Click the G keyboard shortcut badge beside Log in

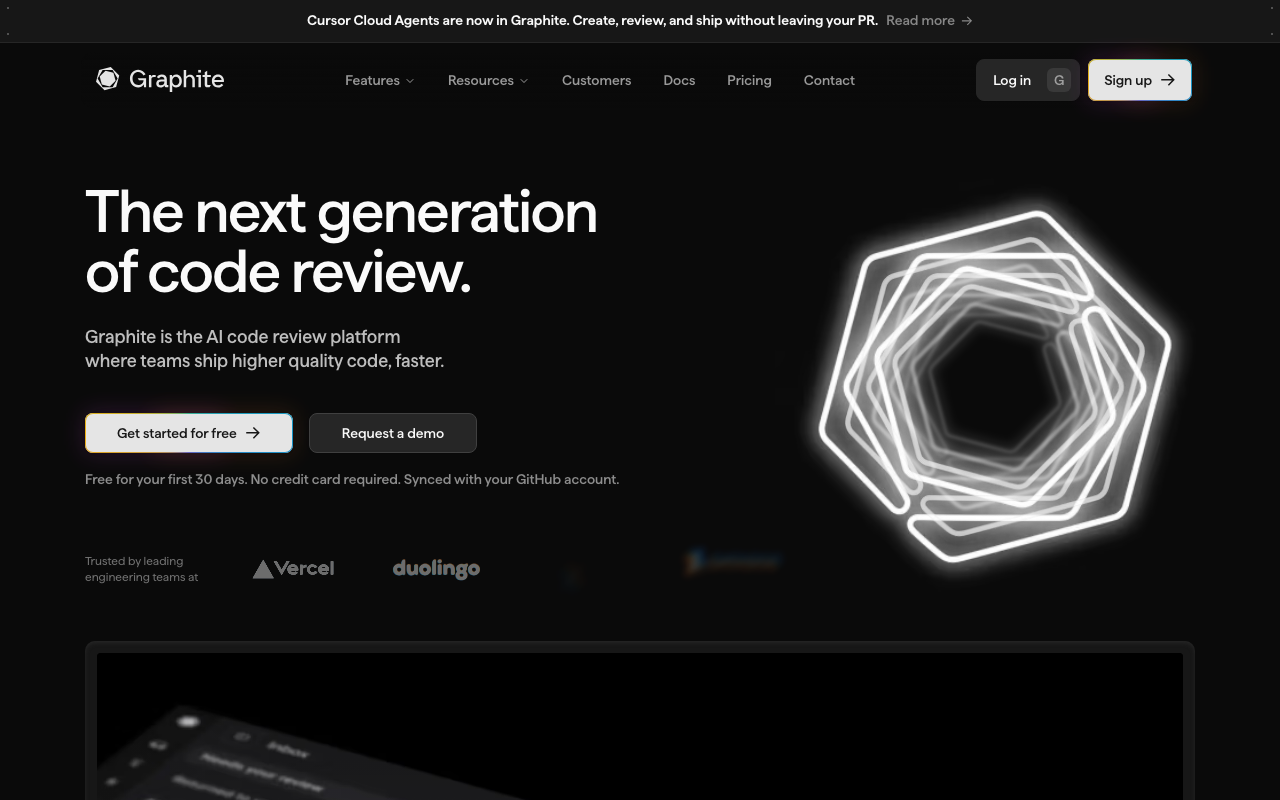pyautogui.click(x=1058, y=79)
